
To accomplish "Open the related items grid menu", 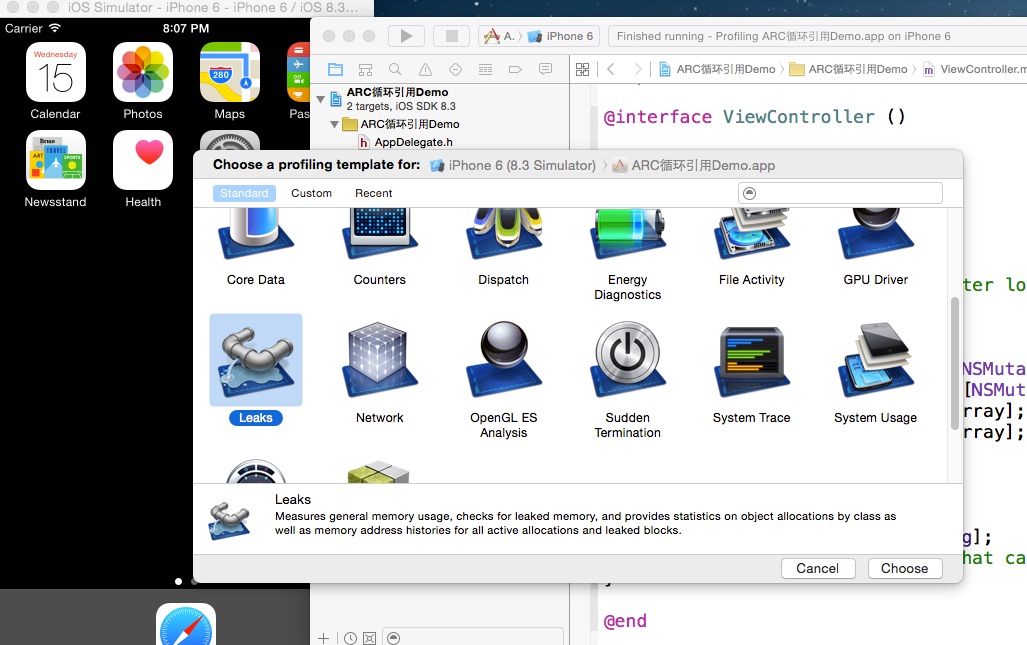I will tap(582, 69).
